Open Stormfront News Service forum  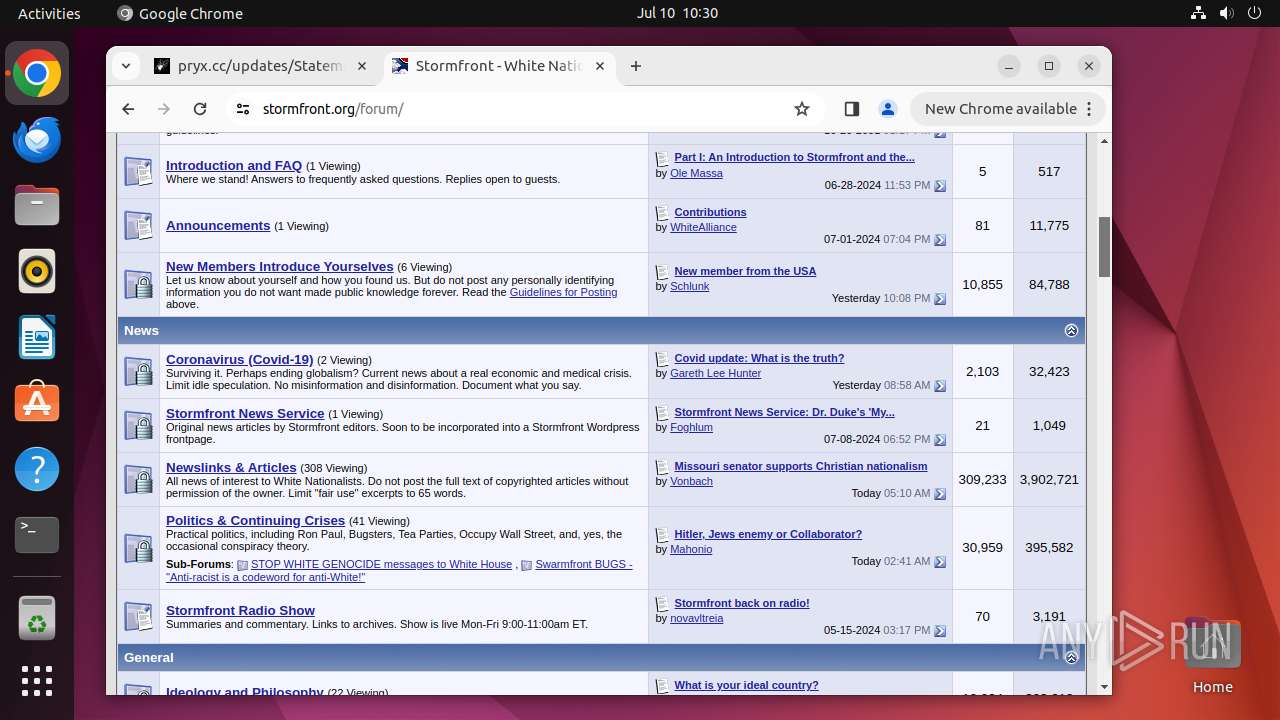pyautogui.click(x=245, y=414)
